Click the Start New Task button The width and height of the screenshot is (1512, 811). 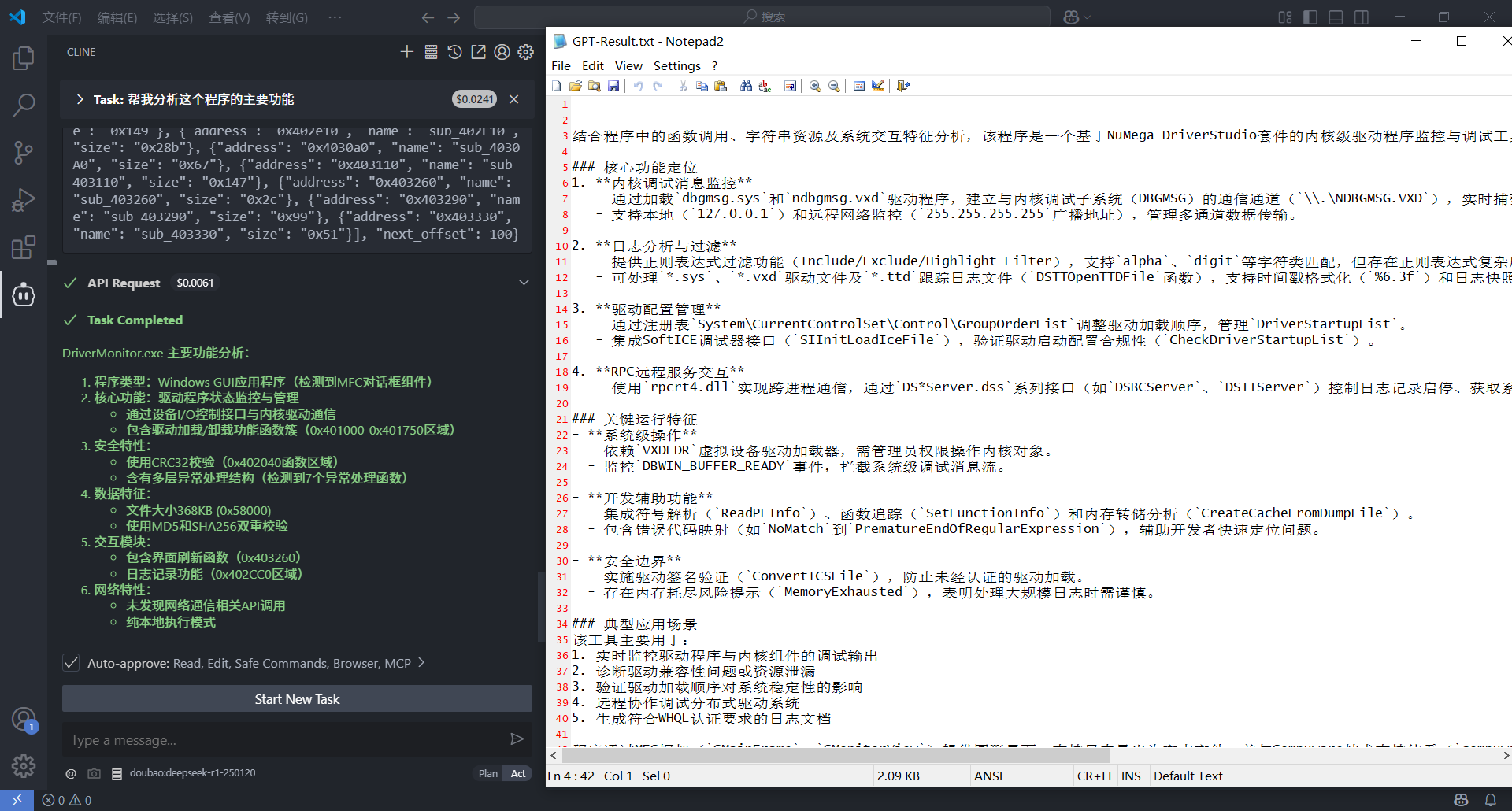pos(297,699)
